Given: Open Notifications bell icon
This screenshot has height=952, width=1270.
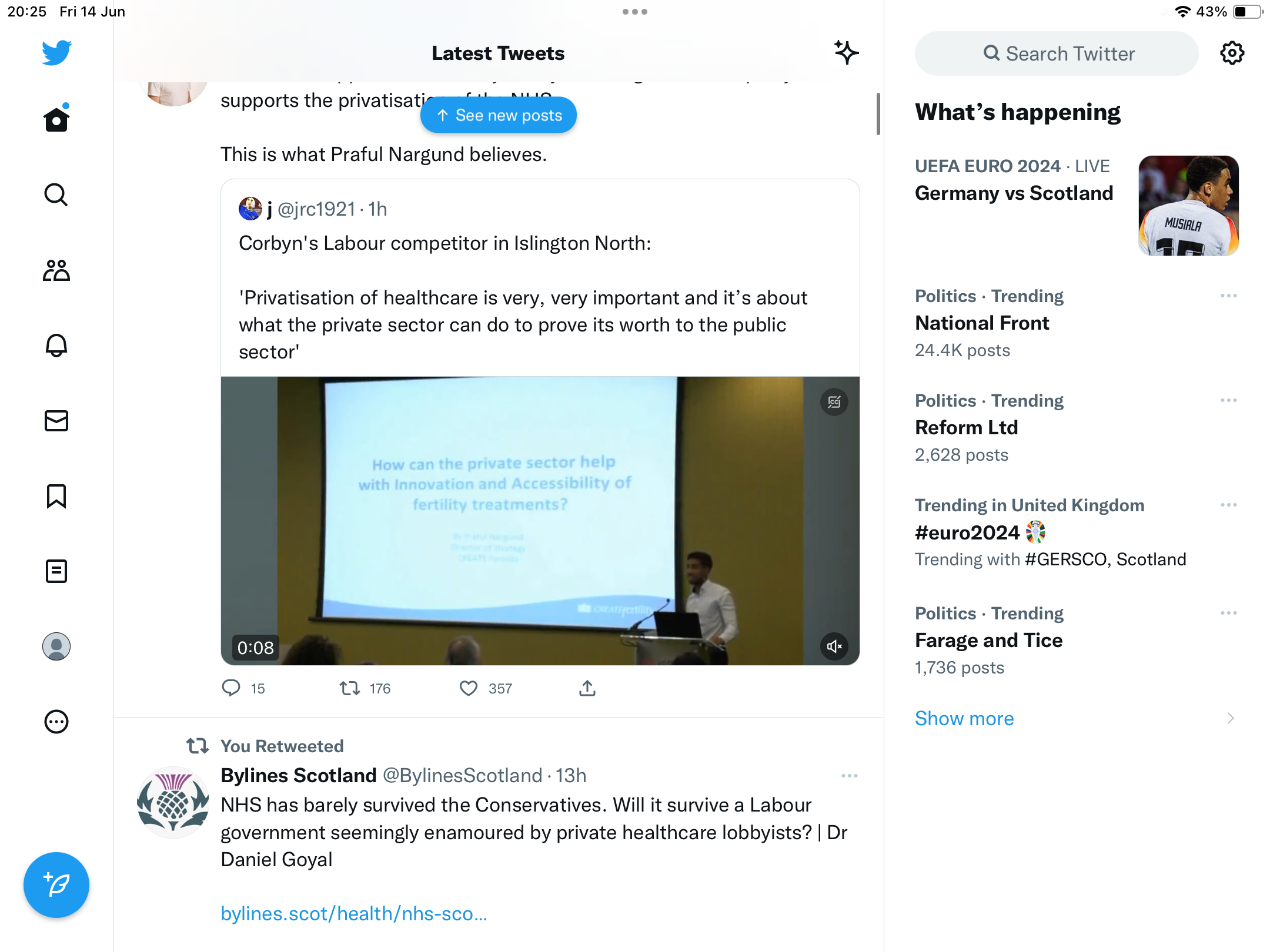Looking at the screenshot, I should [56, 346].
